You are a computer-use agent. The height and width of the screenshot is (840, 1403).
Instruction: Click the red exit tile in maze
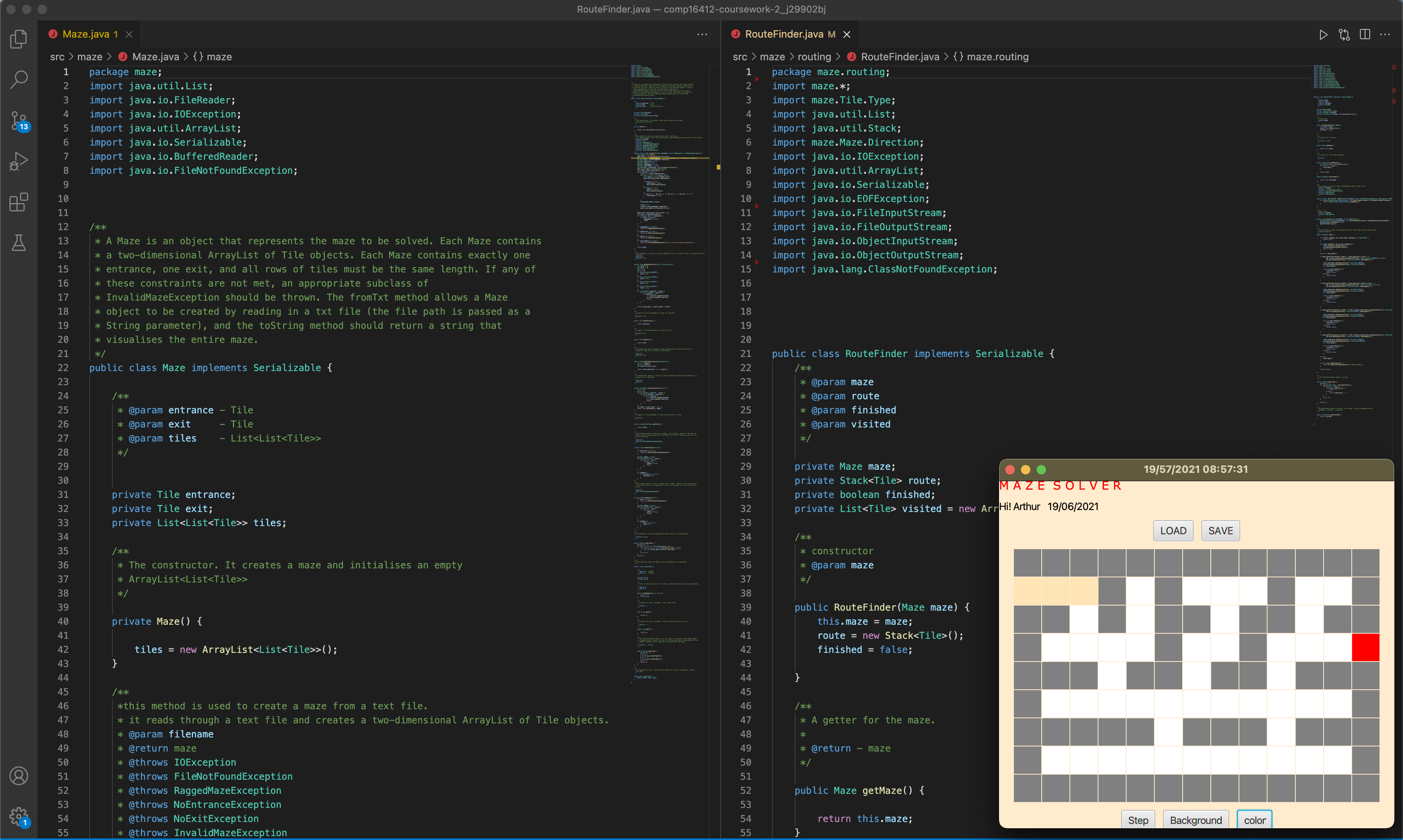1366,647
